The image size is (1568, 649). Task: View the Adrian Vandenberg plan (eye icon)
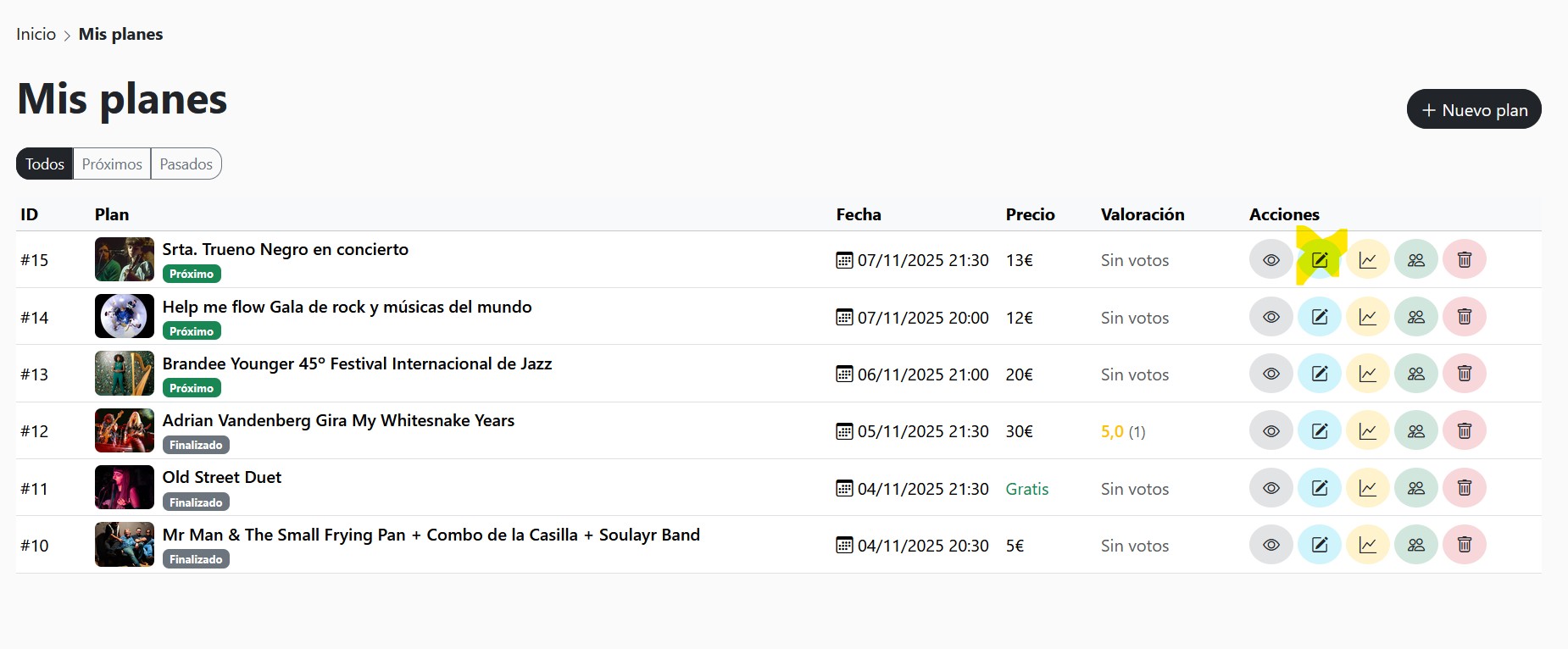(x=1271, y=430)
